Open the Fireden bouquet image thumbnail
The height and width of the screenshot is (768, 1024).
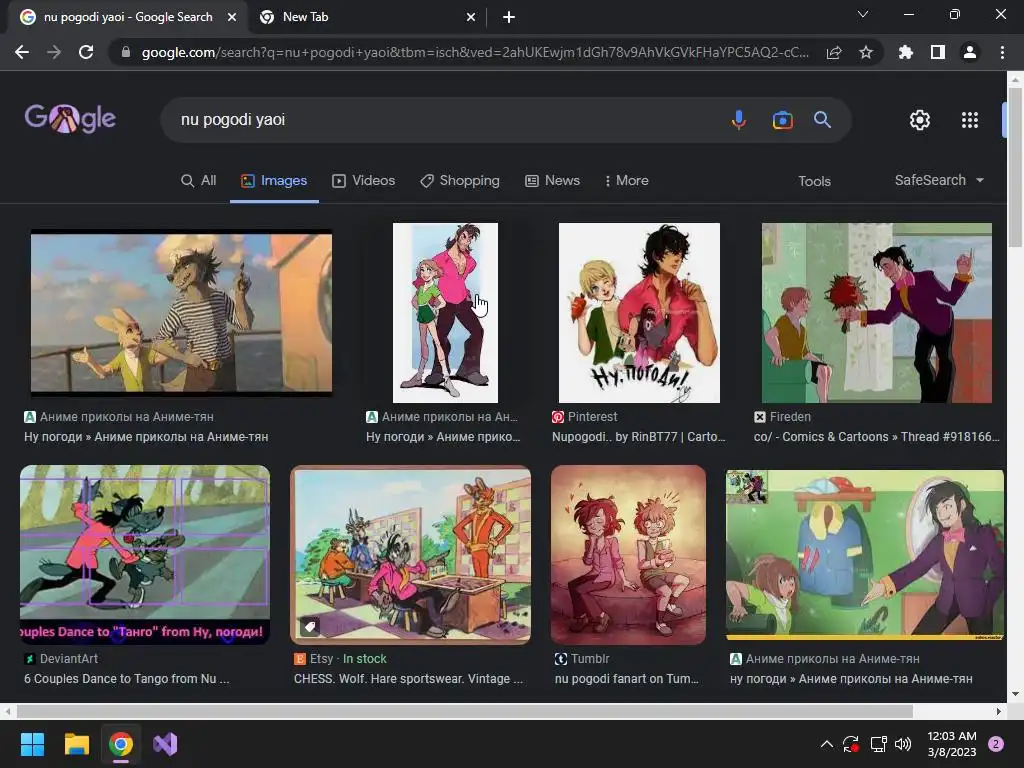point(876,313)
